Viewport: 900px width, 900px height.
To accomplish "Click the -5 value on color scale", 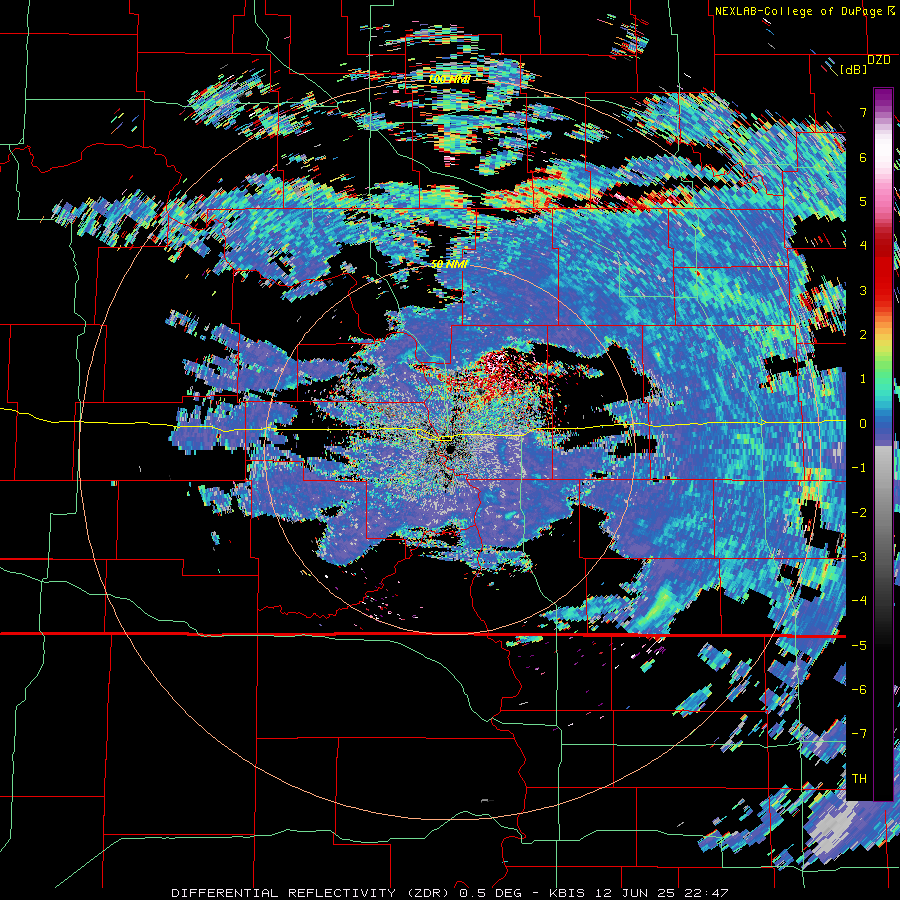I will (x=859, y=645).
